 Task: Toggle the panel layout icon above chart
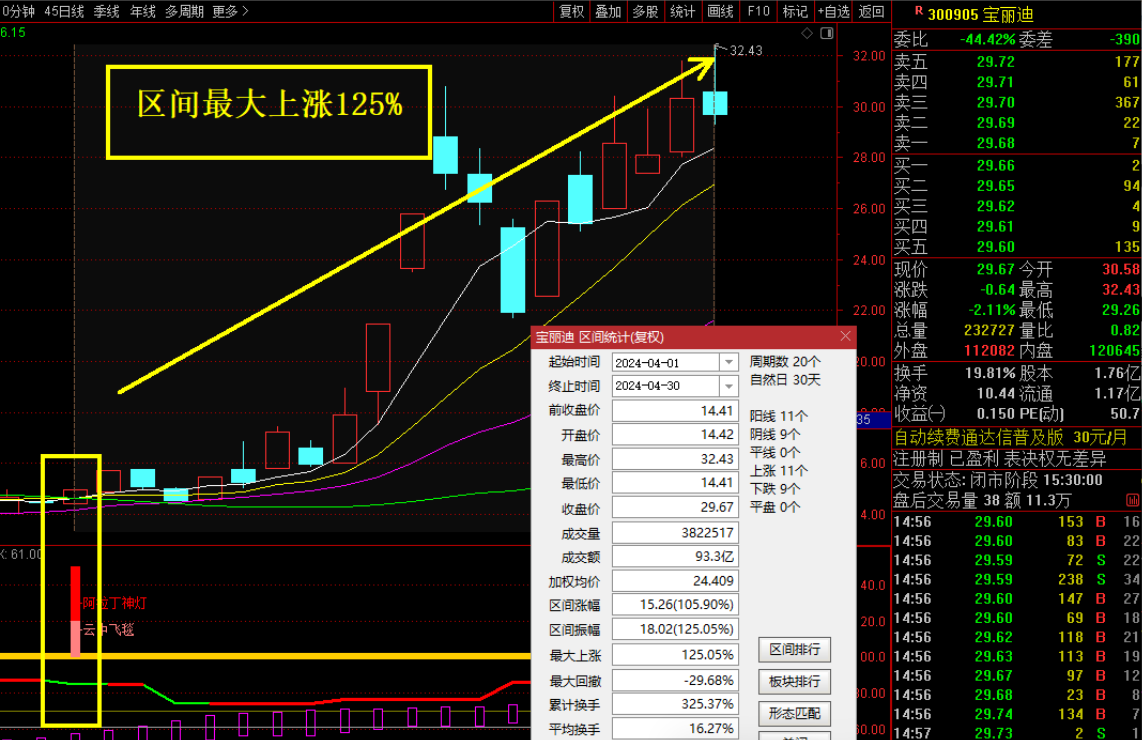(827, 34)
